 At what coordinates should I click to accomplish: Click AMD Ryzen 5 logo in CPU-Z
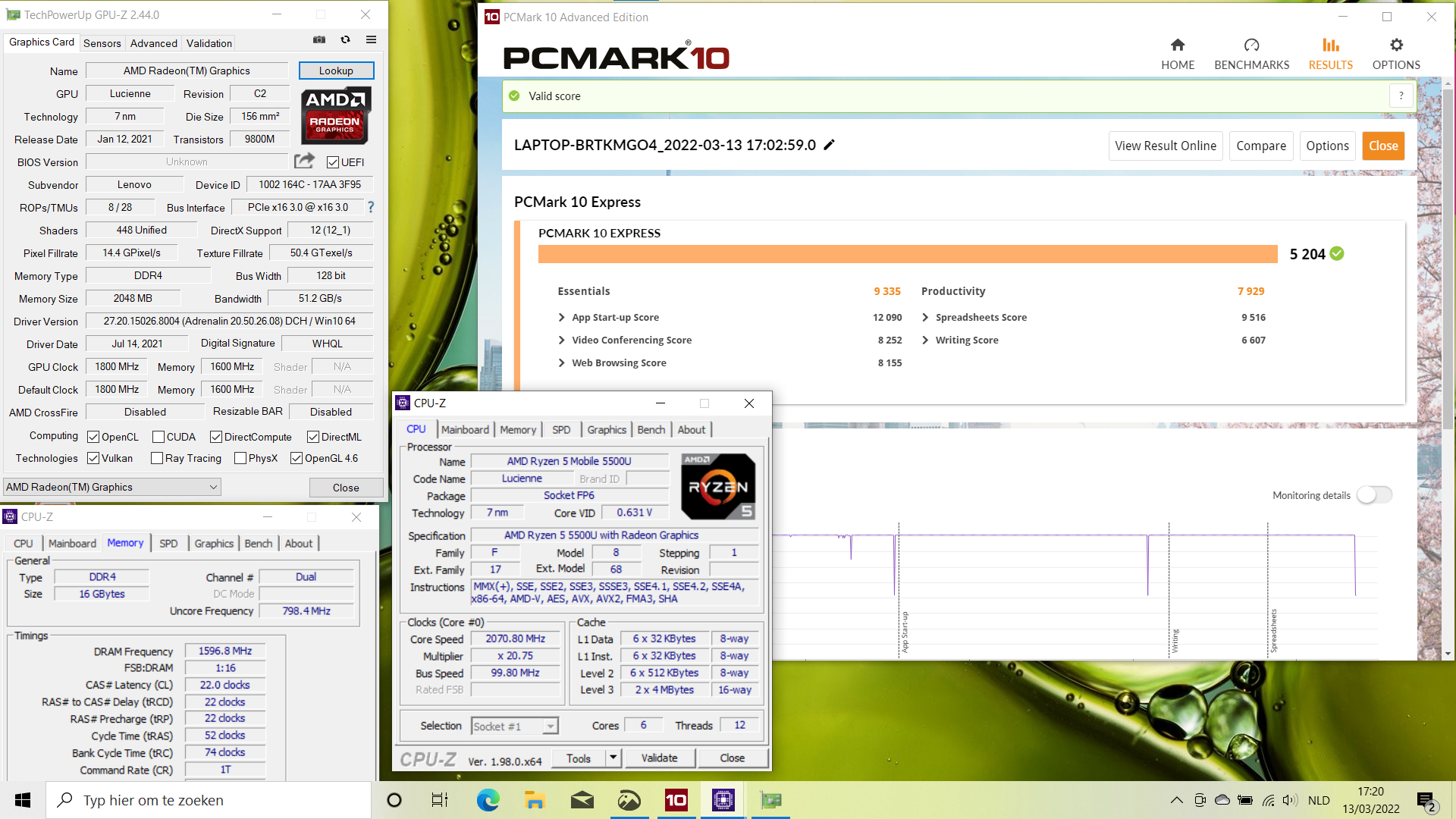pos(718,486)
